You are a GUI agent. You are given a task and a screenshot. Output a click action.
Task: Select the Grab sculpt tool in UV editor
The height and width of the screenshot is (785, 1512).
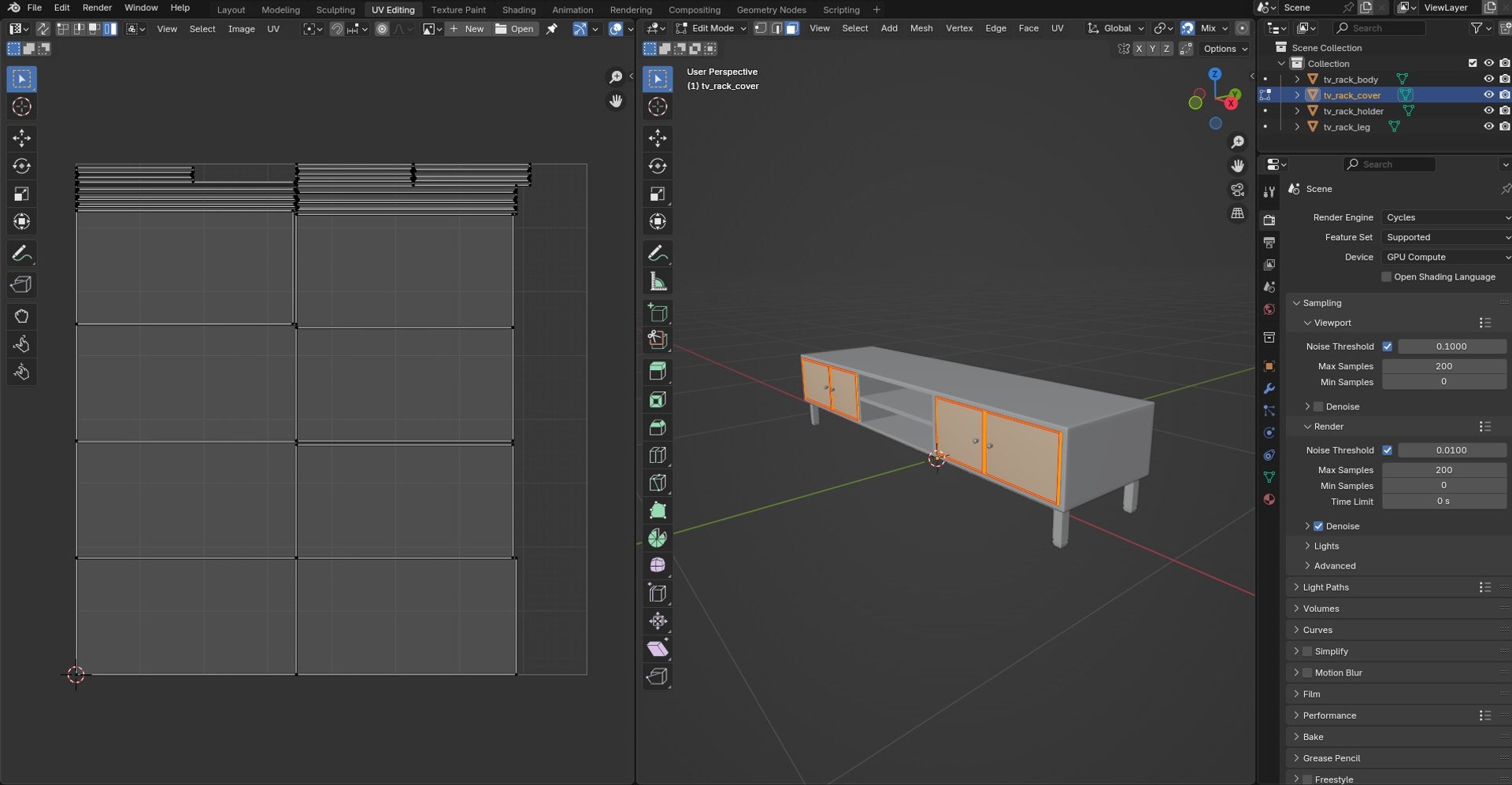pyautogui.click(x=21, y=316)
